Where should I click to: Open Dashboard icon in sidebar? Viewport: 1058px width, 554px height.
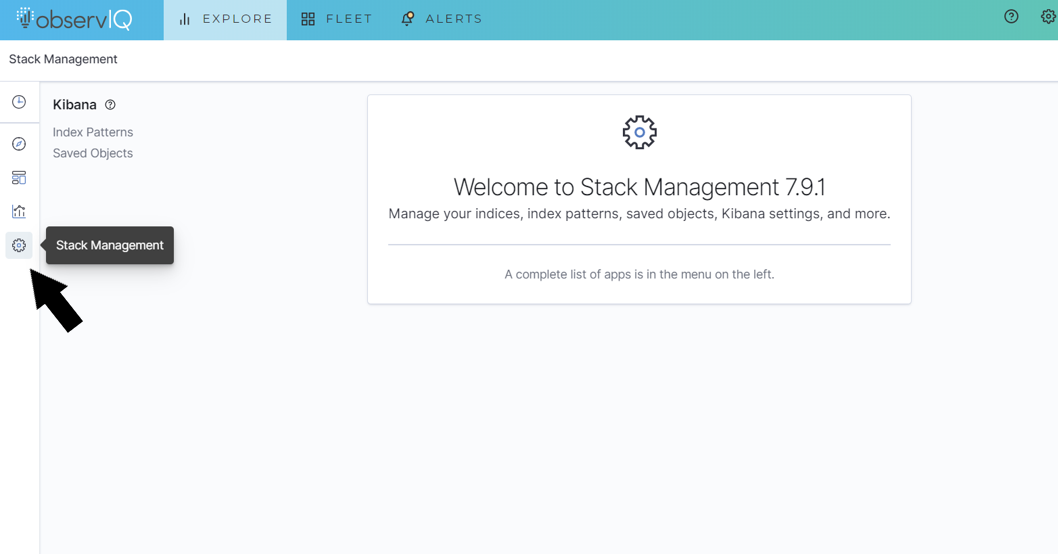pos(19,177)
